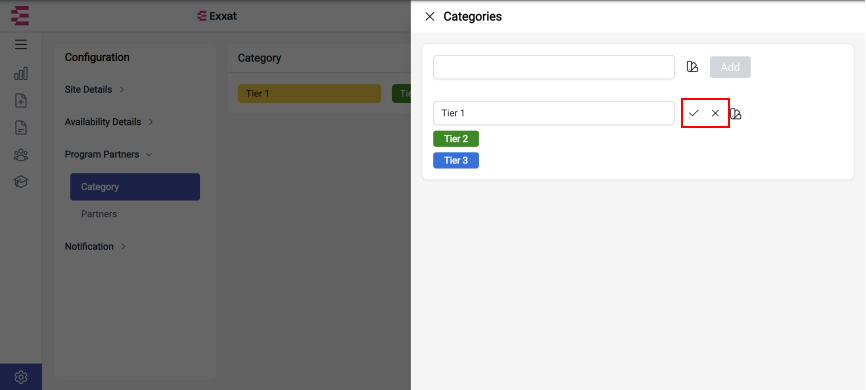Open the color picker beside the new category field

pyautogui.click(x=693, y=67)
